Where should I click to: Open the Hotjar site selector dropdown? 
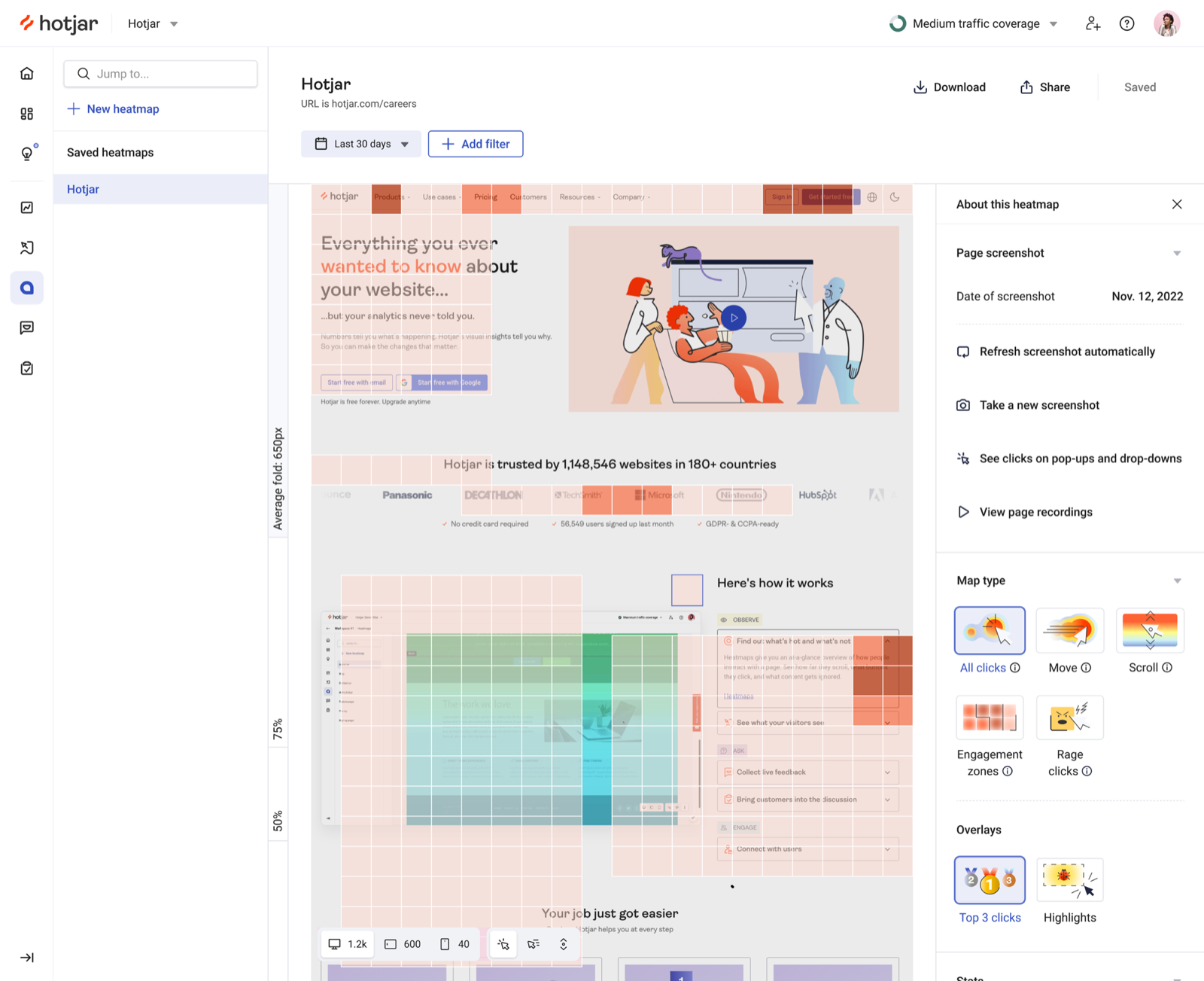tap(153, 23)
